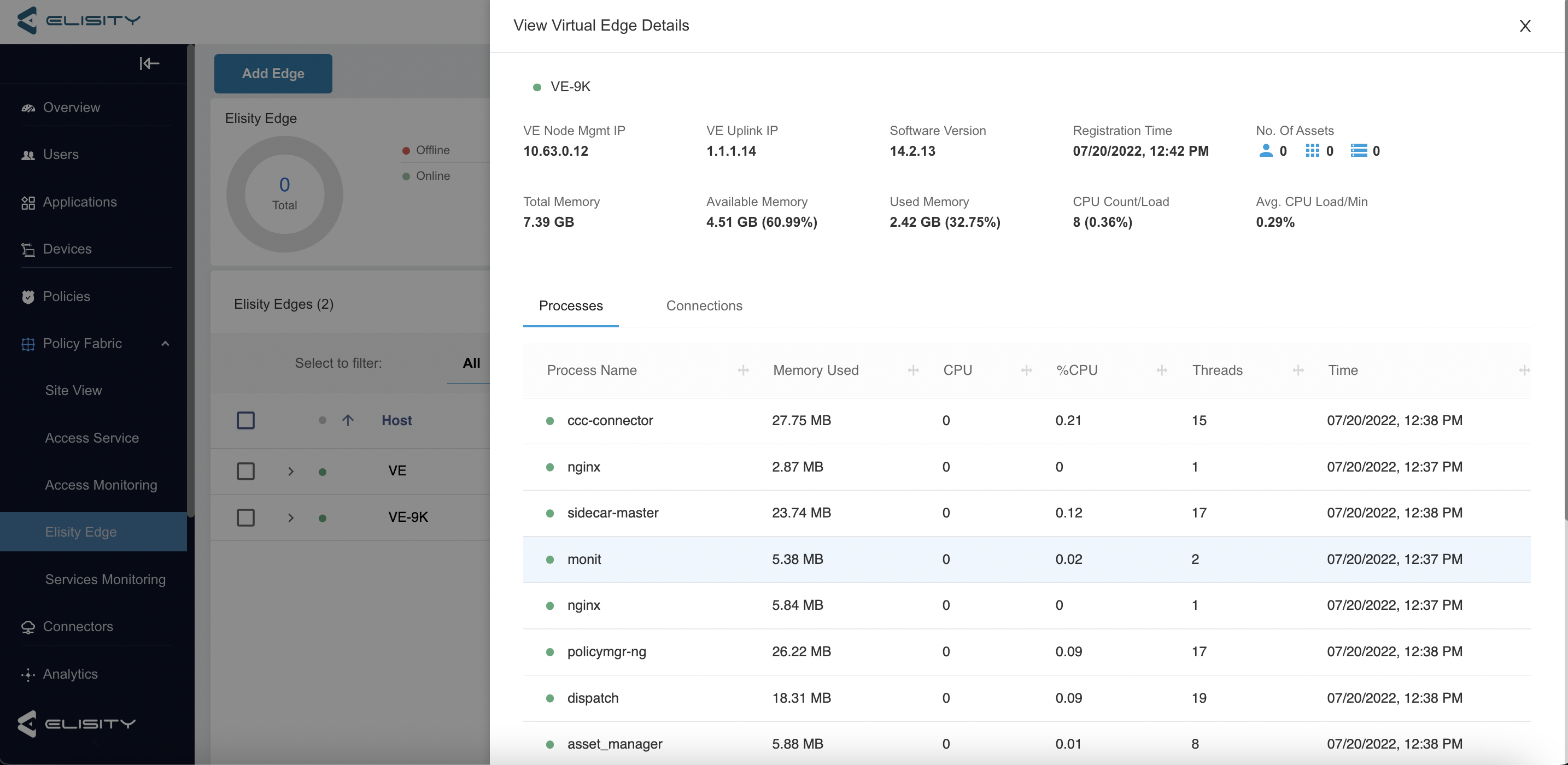Click the Overview gauge icon
This screenshot has height=765, width=1568.
coord(28,108)
